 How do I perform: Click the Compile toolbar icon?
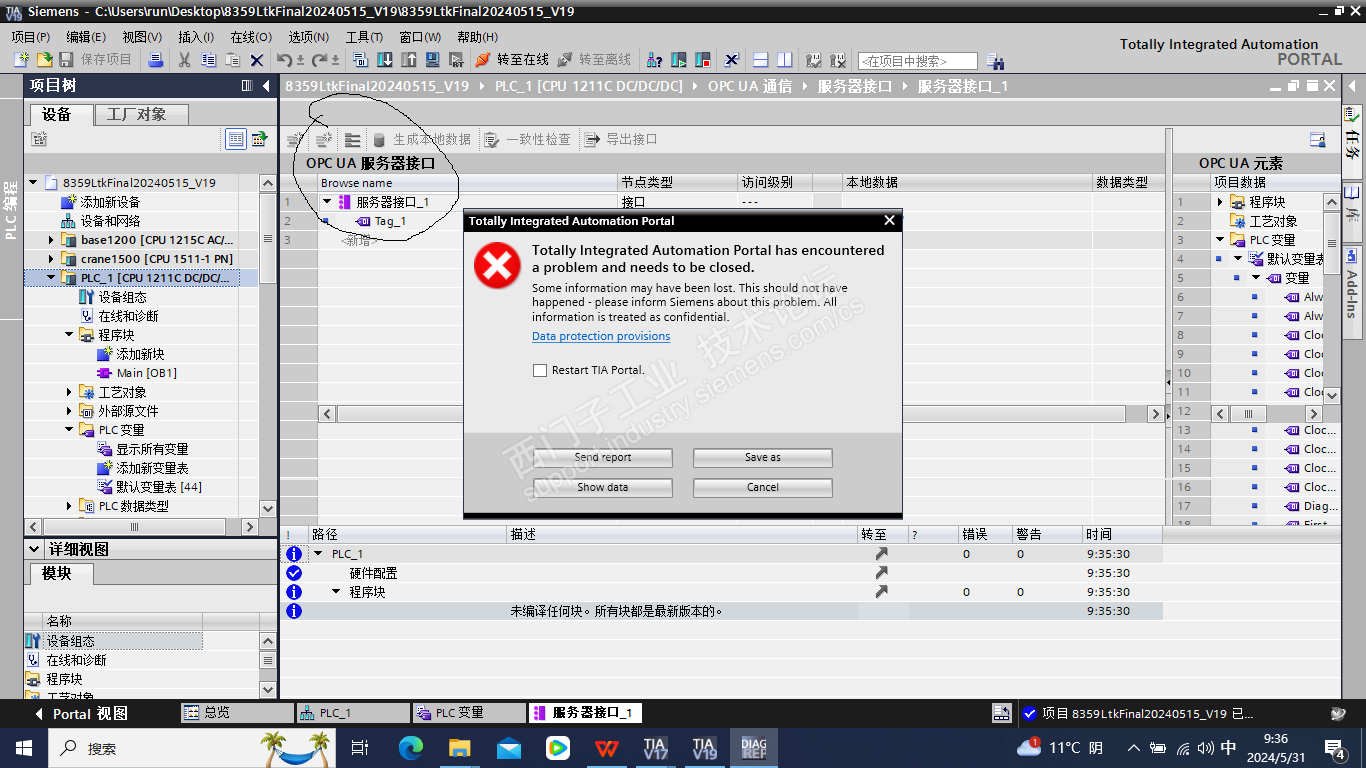tap(361, 60)
